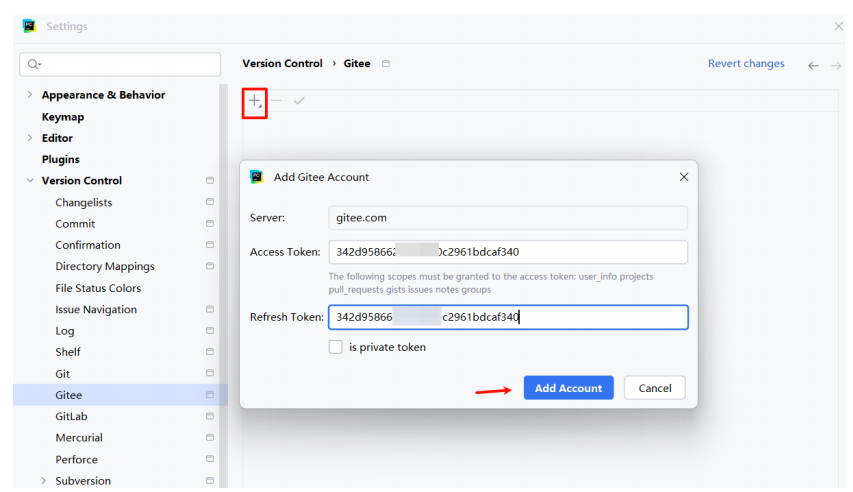Click the project-level icon on Changelists row
This screenshot has width=853, height=492.
(x=210, y=202)
